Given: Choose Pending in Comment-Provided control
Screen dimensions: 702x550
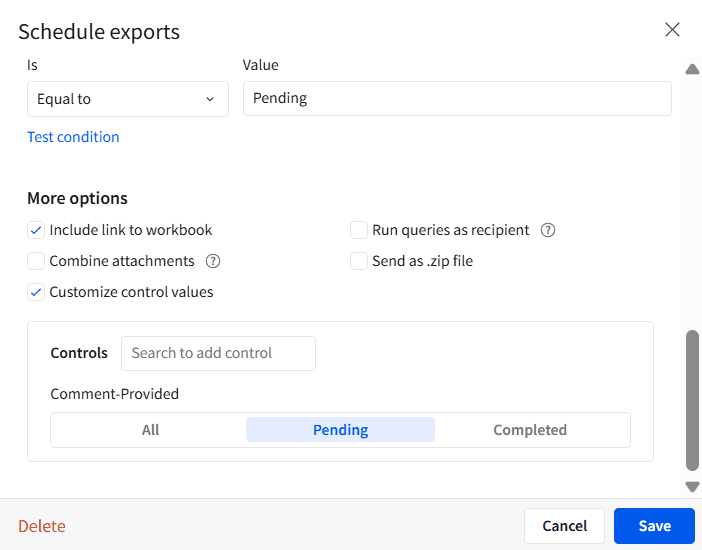Looking at the screenshot, I should (340, 430).
